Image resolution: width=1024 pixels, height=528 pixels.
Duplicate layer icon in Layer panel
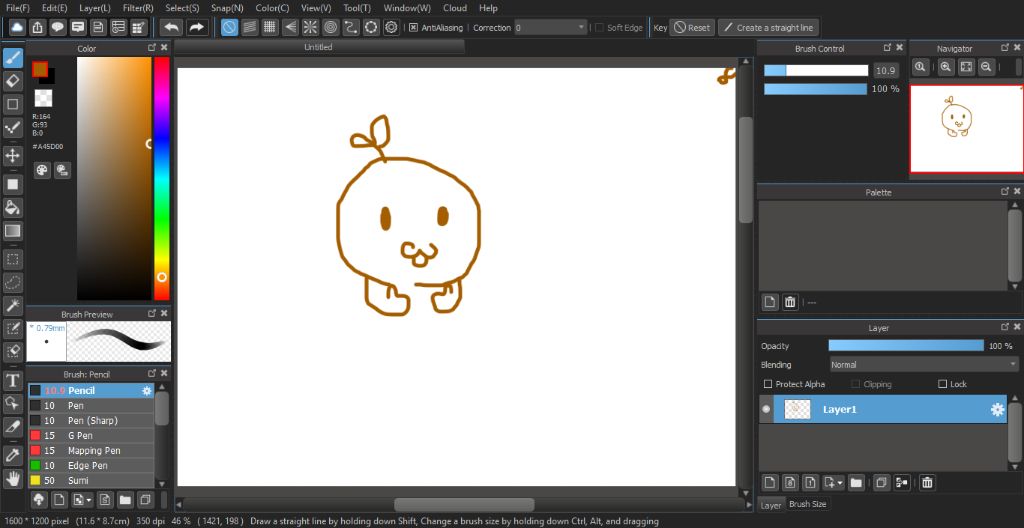coord(880,483)
